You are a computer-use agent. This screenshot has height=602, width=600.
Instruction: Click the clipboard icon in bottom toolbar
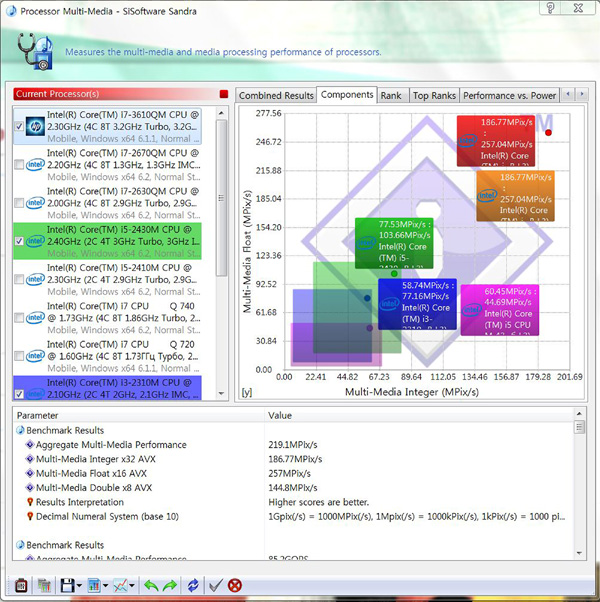coord(21,585)
